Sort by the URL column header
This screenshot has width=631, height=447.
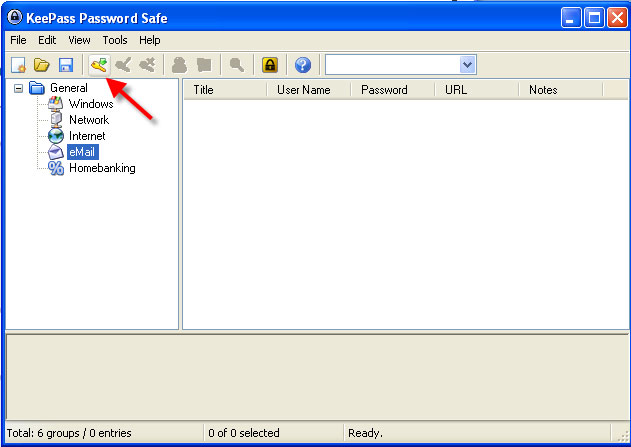click(x=477, y=90)
